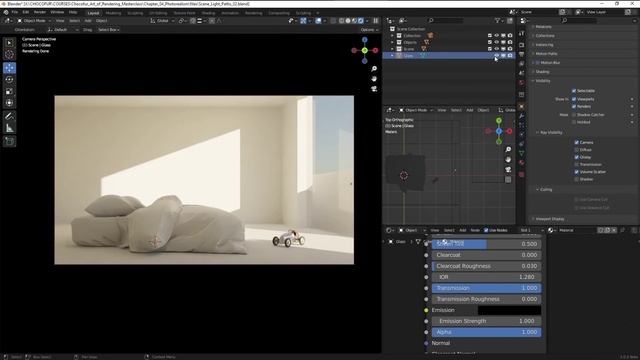Open Options dropdown in viewport header
Screen dimensions: 640x360
(369, 30)
